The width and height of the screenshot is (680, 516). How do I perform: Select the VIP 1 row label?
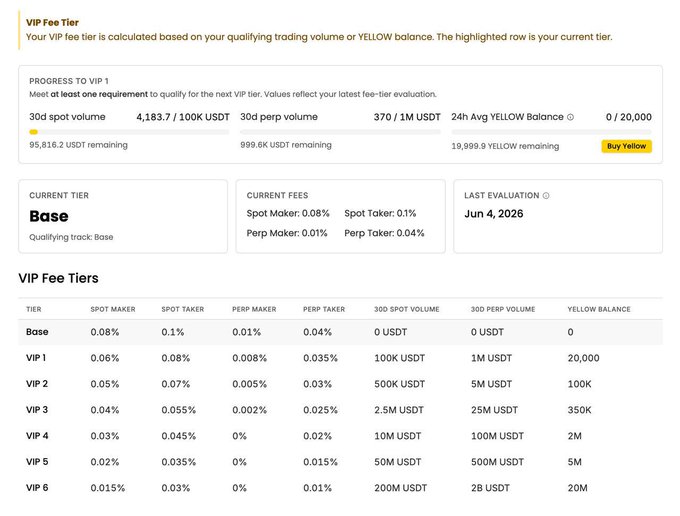[x=36, y=358]
